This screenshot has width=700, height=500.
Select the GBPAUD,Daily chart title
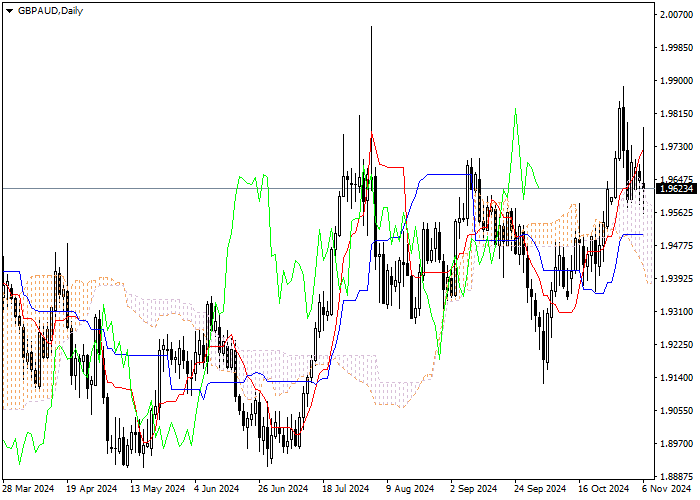coord(50,11)
